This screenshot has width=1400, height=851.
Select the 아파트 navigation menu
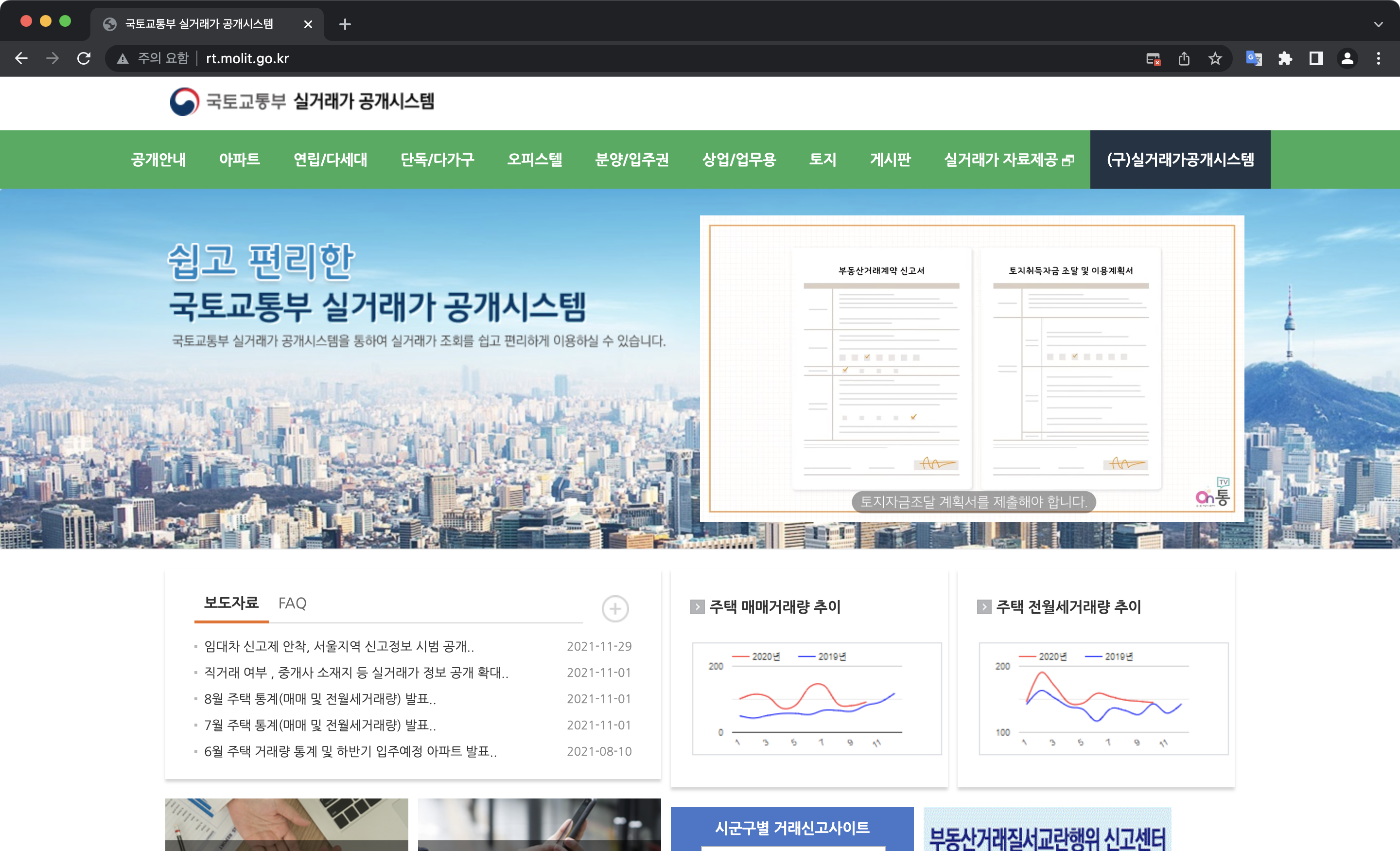click(x=240, y=160)
